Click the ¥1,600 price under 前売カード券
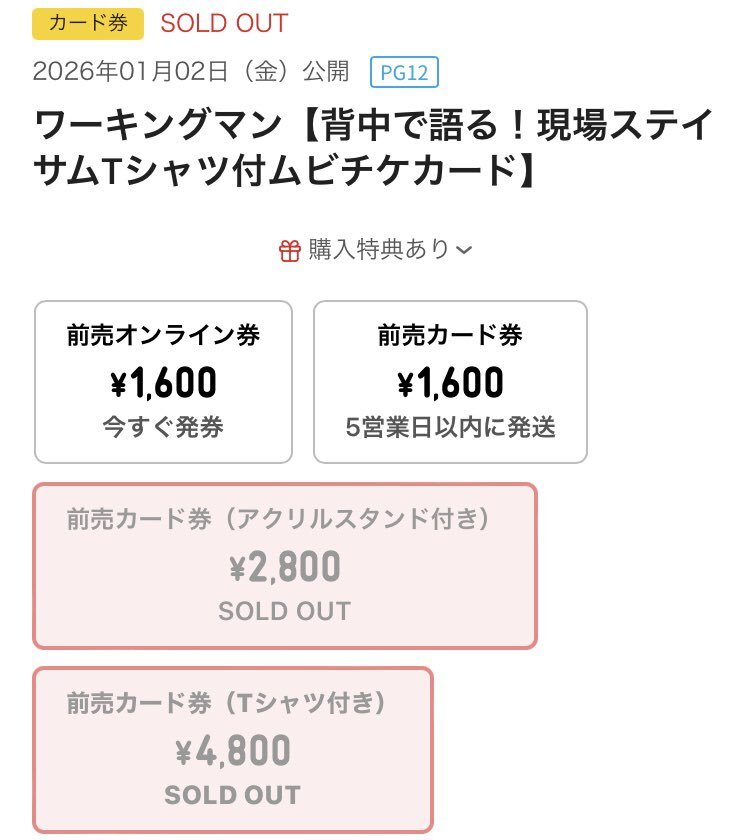Viewport: 750px width, 840px height. point(450,383)
